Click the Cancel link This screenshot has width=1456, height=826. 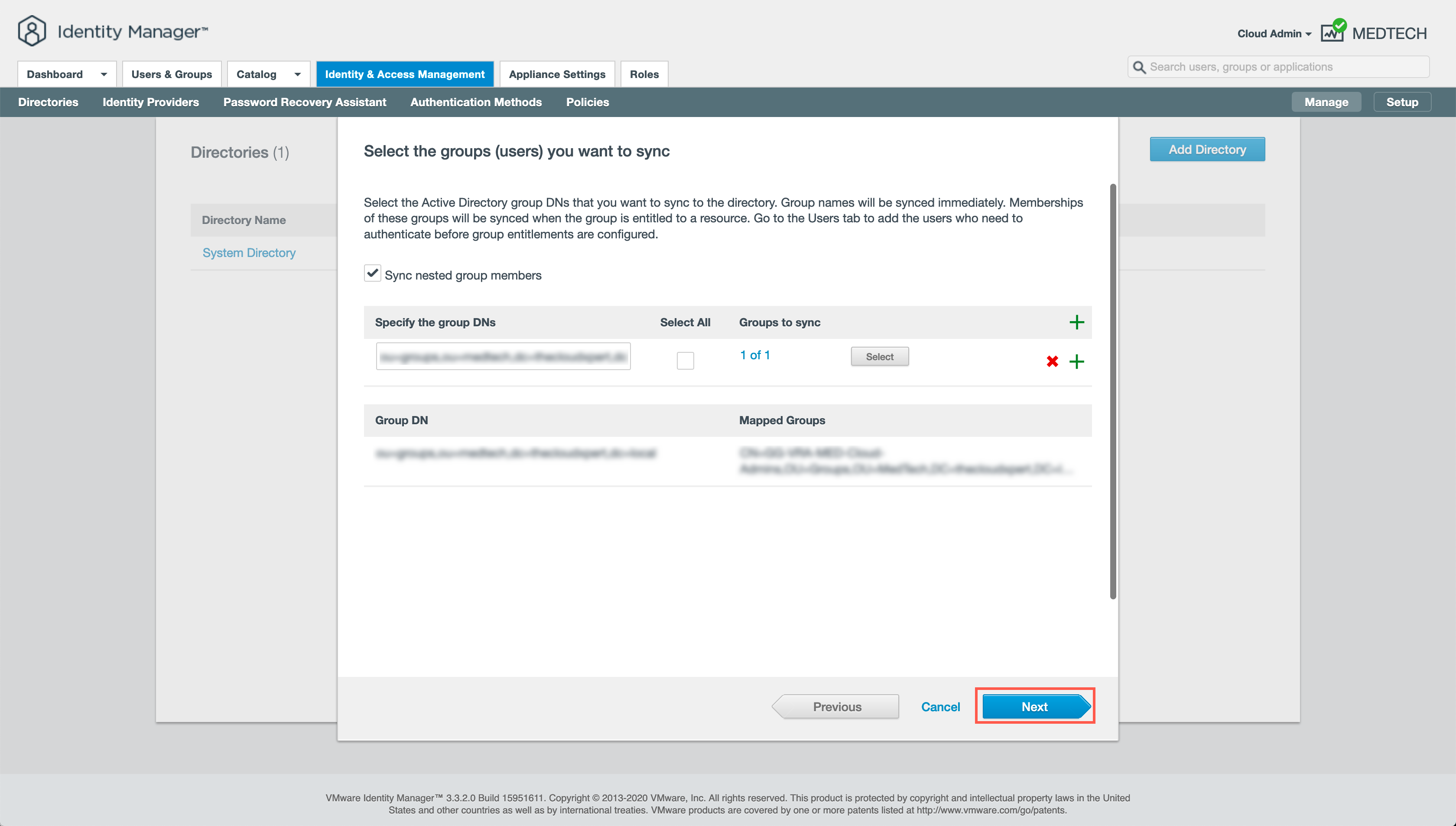pyautogui.click(x=940, y=706)
